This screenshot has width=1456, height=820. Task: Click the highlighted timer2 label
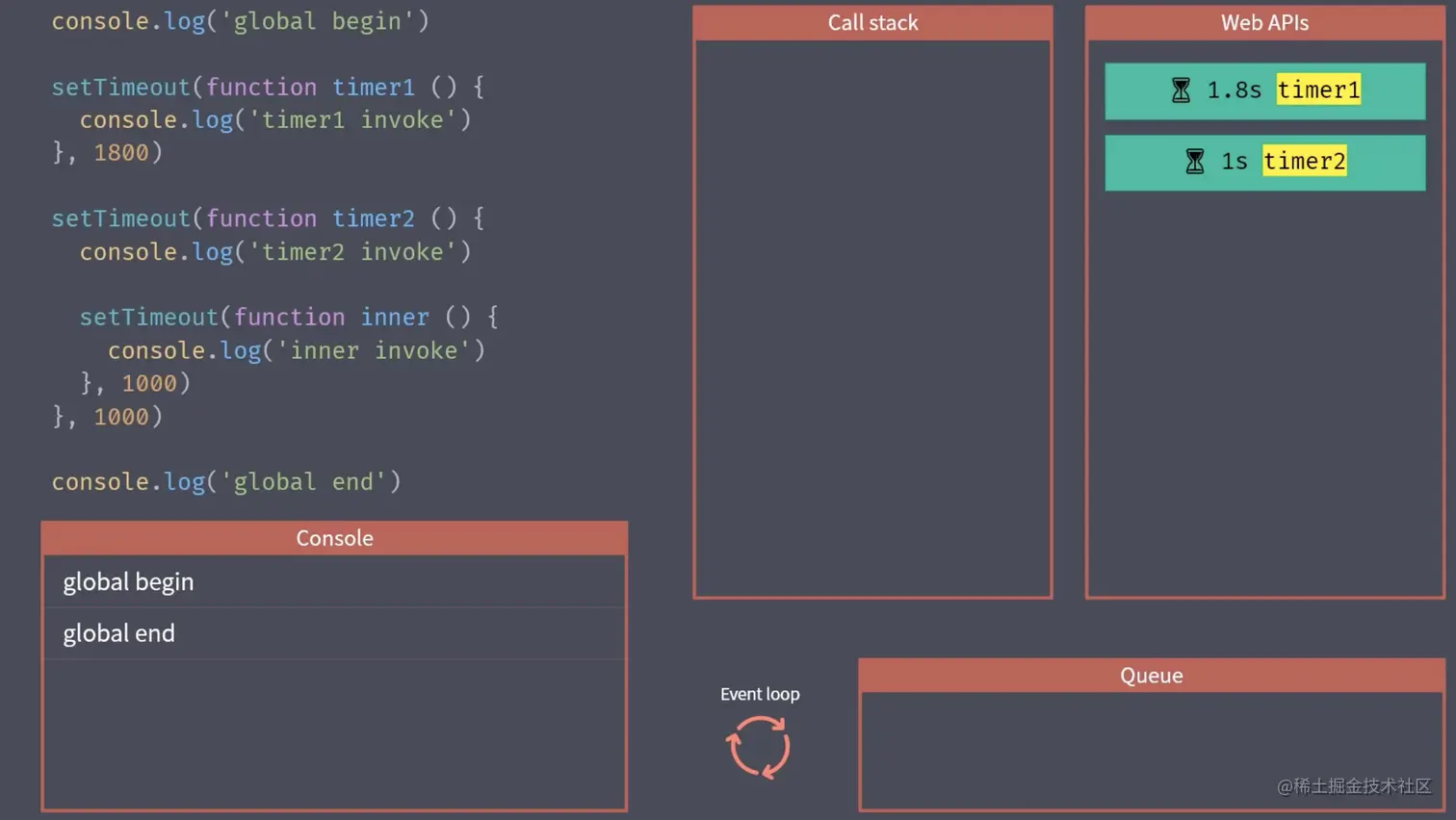point(1305,161)
